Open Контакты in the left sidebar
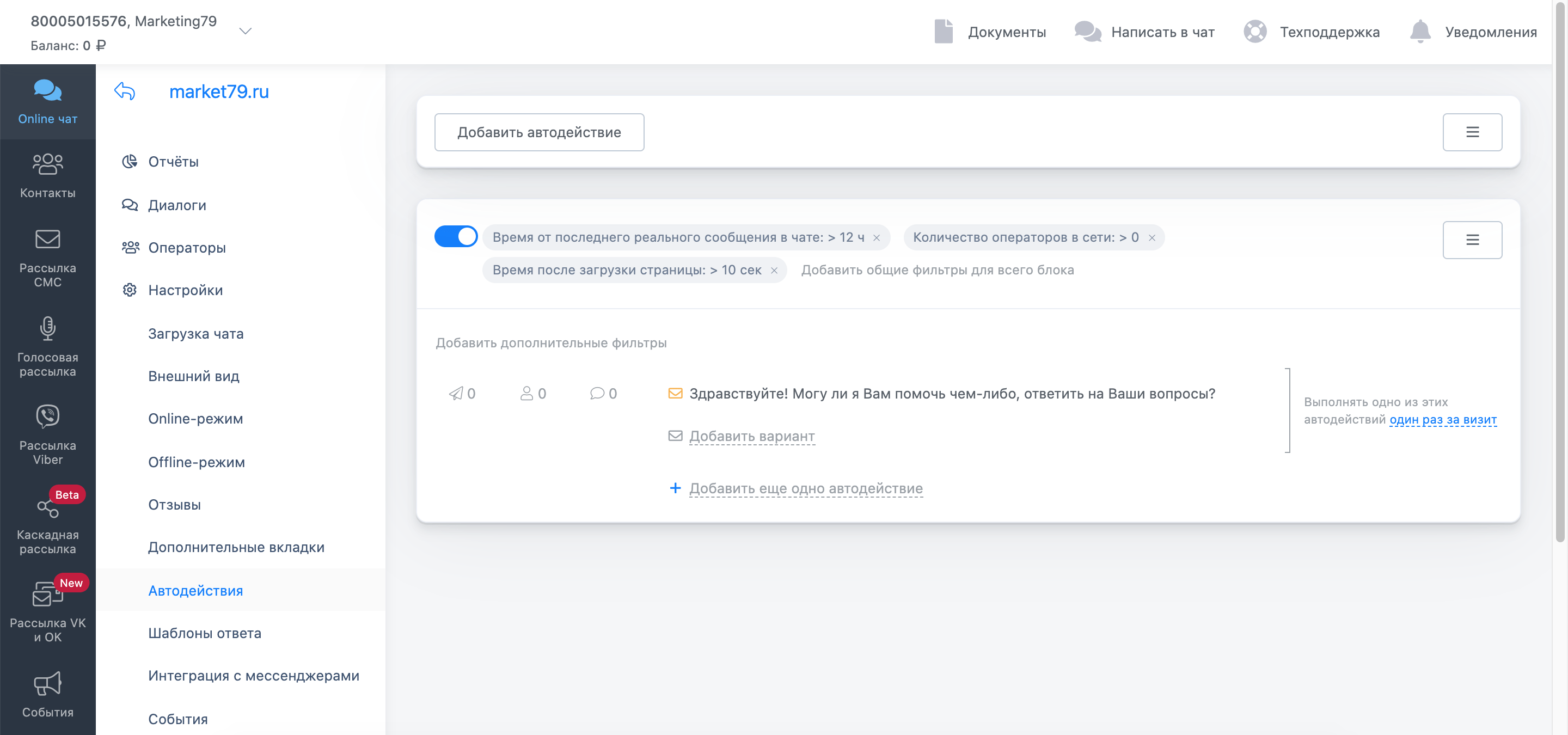Viewport: 1568px width, 735px height. [47, 176]
